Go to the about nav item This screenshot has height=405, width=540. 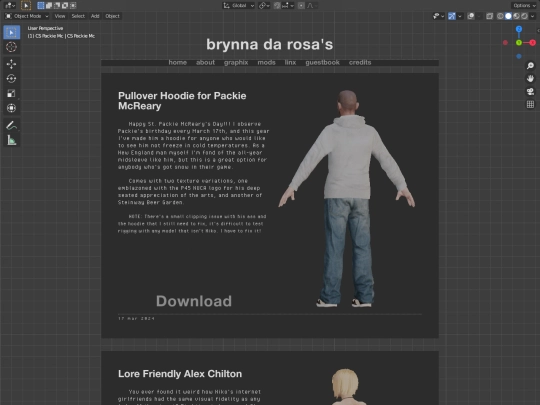tap(205, 62)
